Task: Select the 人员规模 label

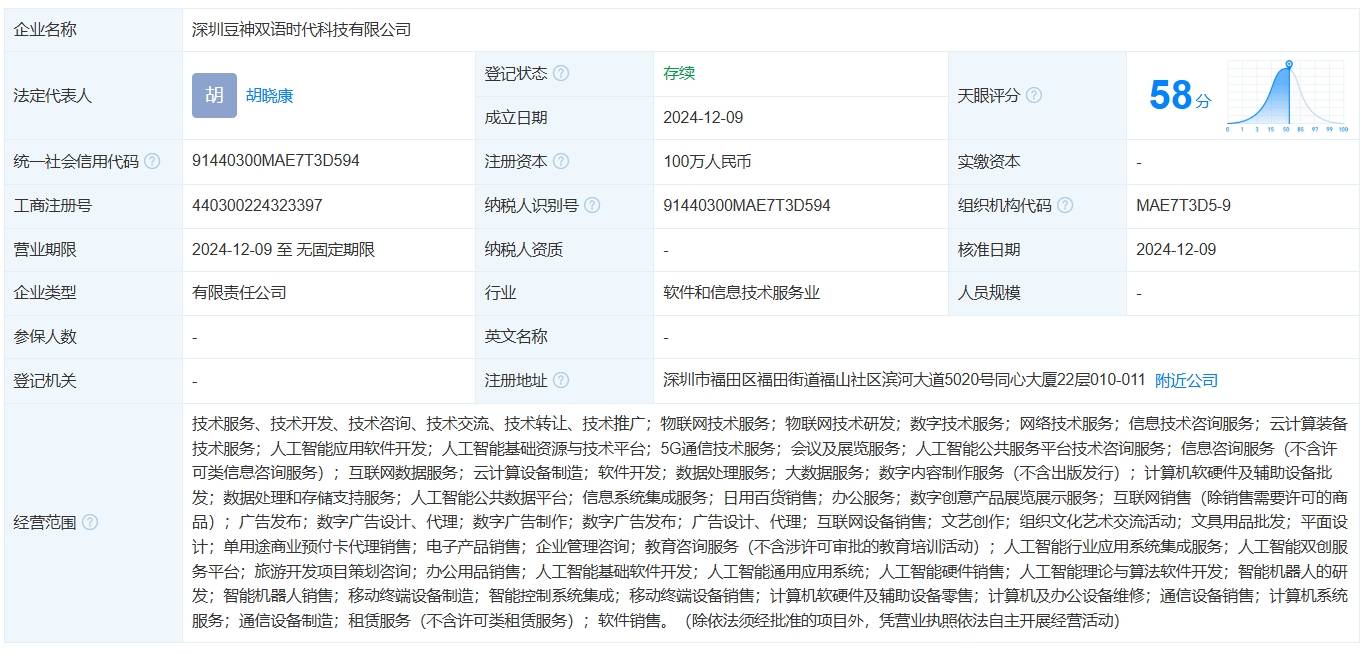Action: coord(989,293)
